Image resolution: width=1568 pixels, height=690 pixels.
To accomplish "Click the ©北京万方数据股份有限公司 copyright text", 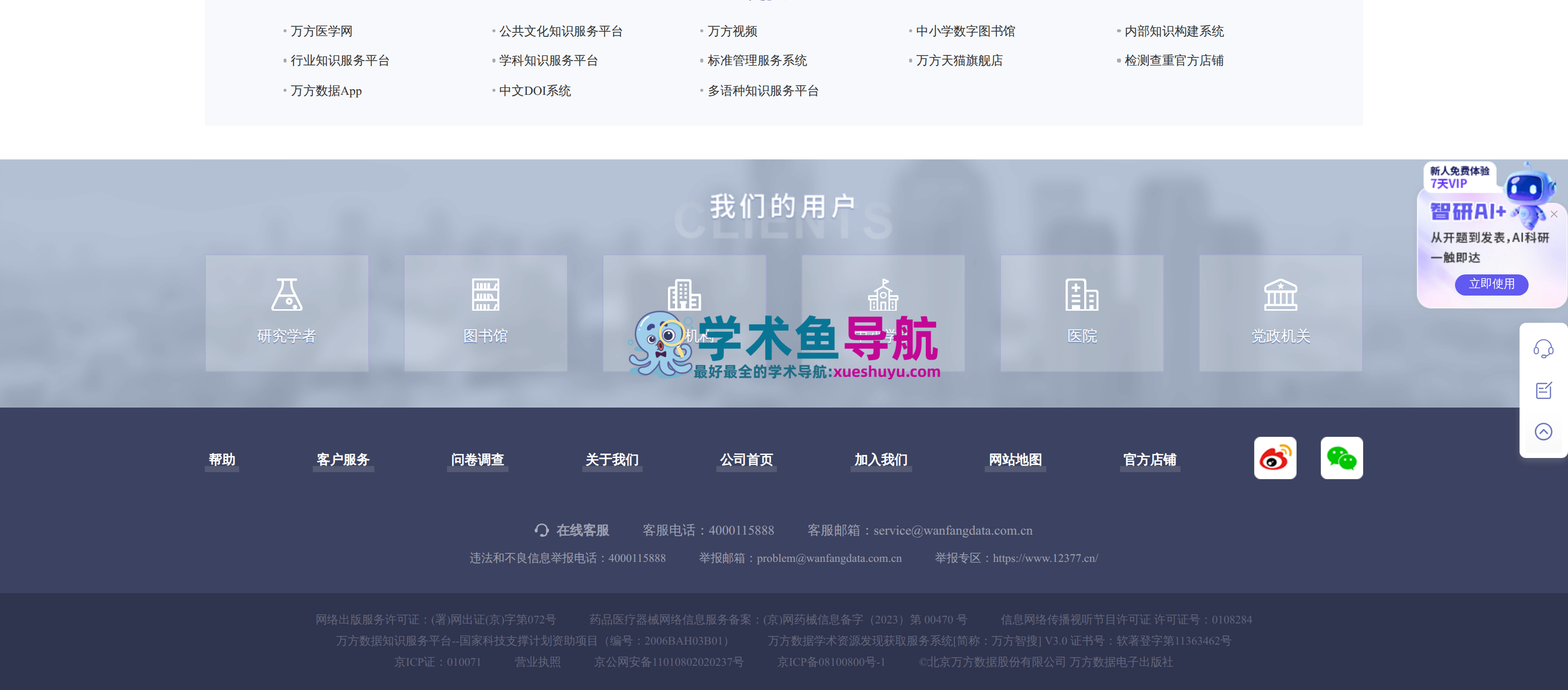I will click(x=1045, y=661).
